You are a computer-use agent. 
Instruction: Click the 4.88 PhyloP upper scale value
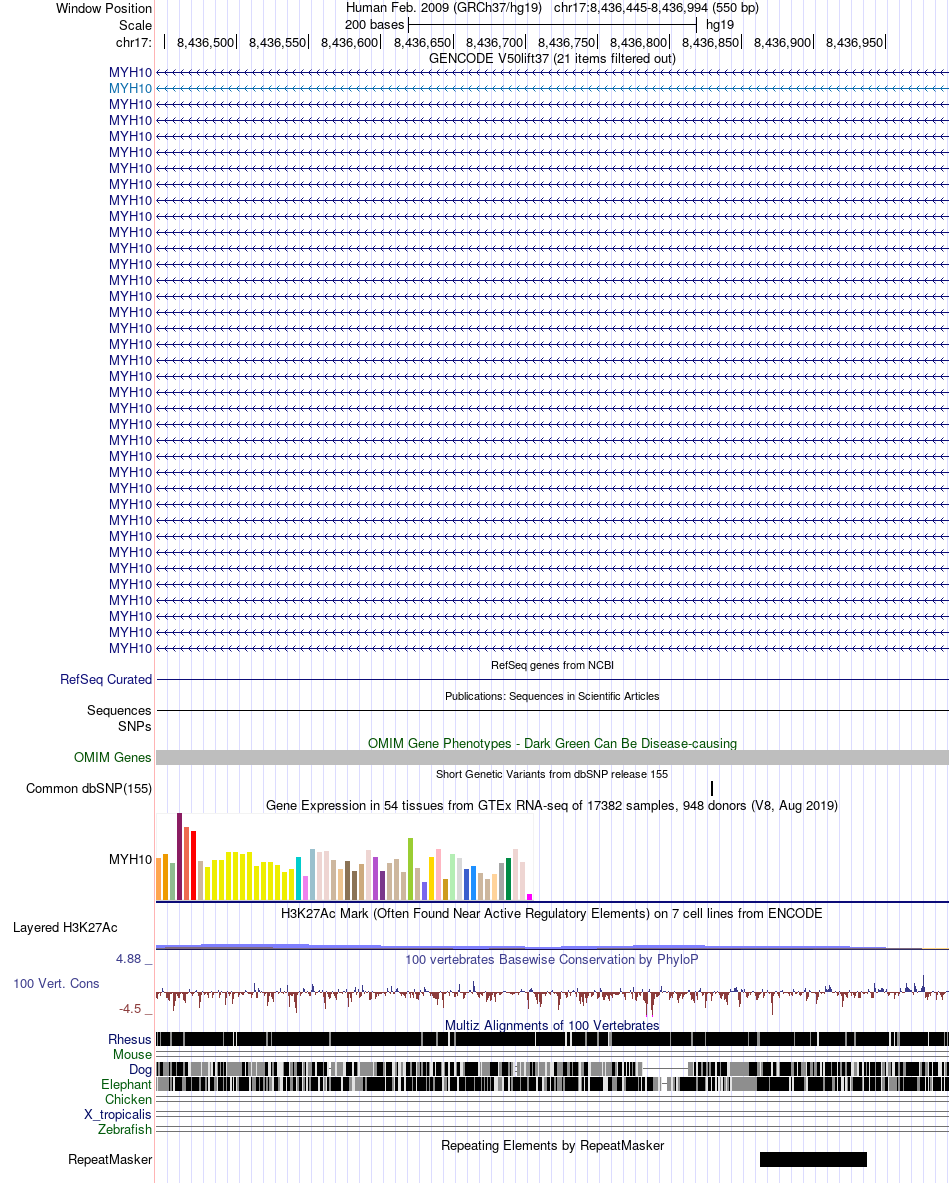128,958
